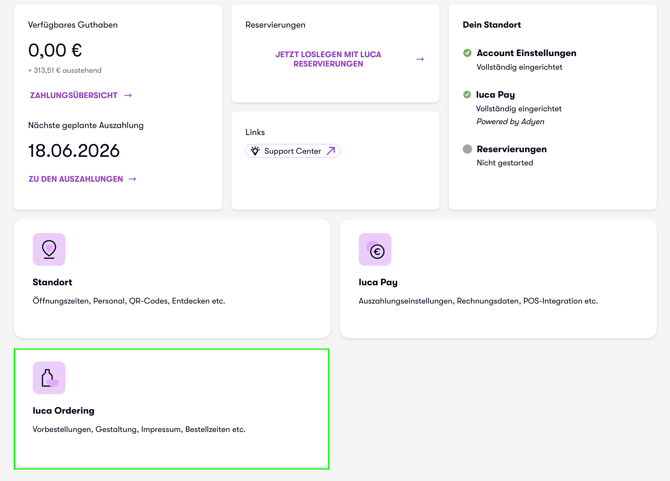
Task: Click the Standort location pin icon
Action: click(x=49, y=249)
